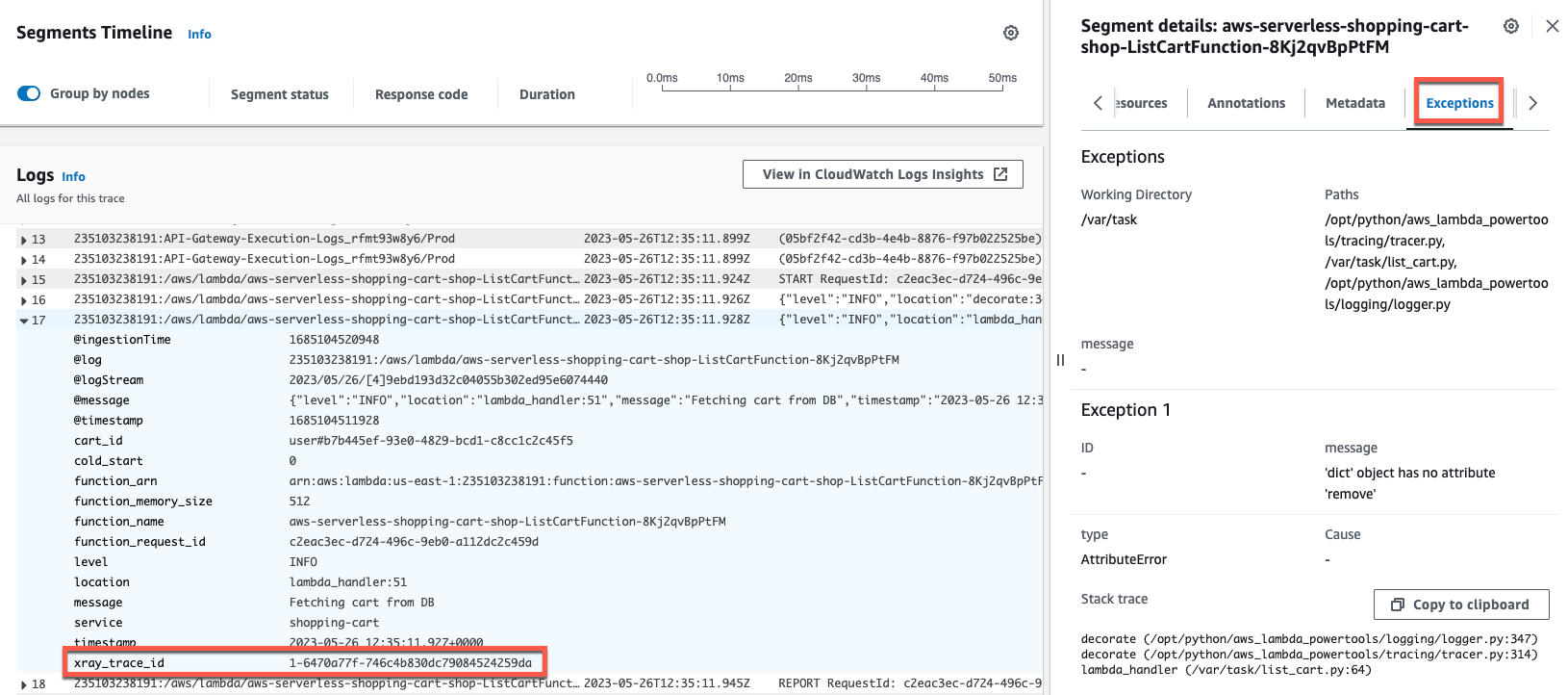
Task: Expand log row 18
Action: point(24,684)
